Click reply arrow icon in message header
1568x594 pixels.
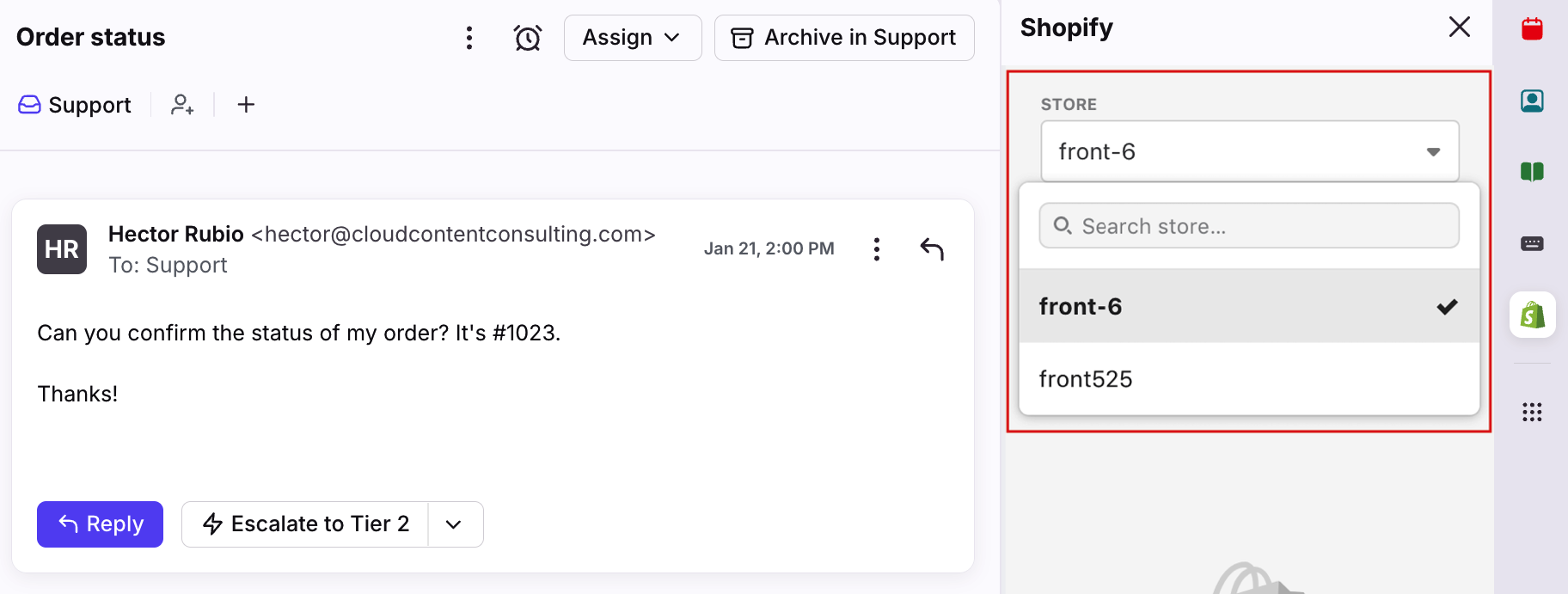click(932, 249)
